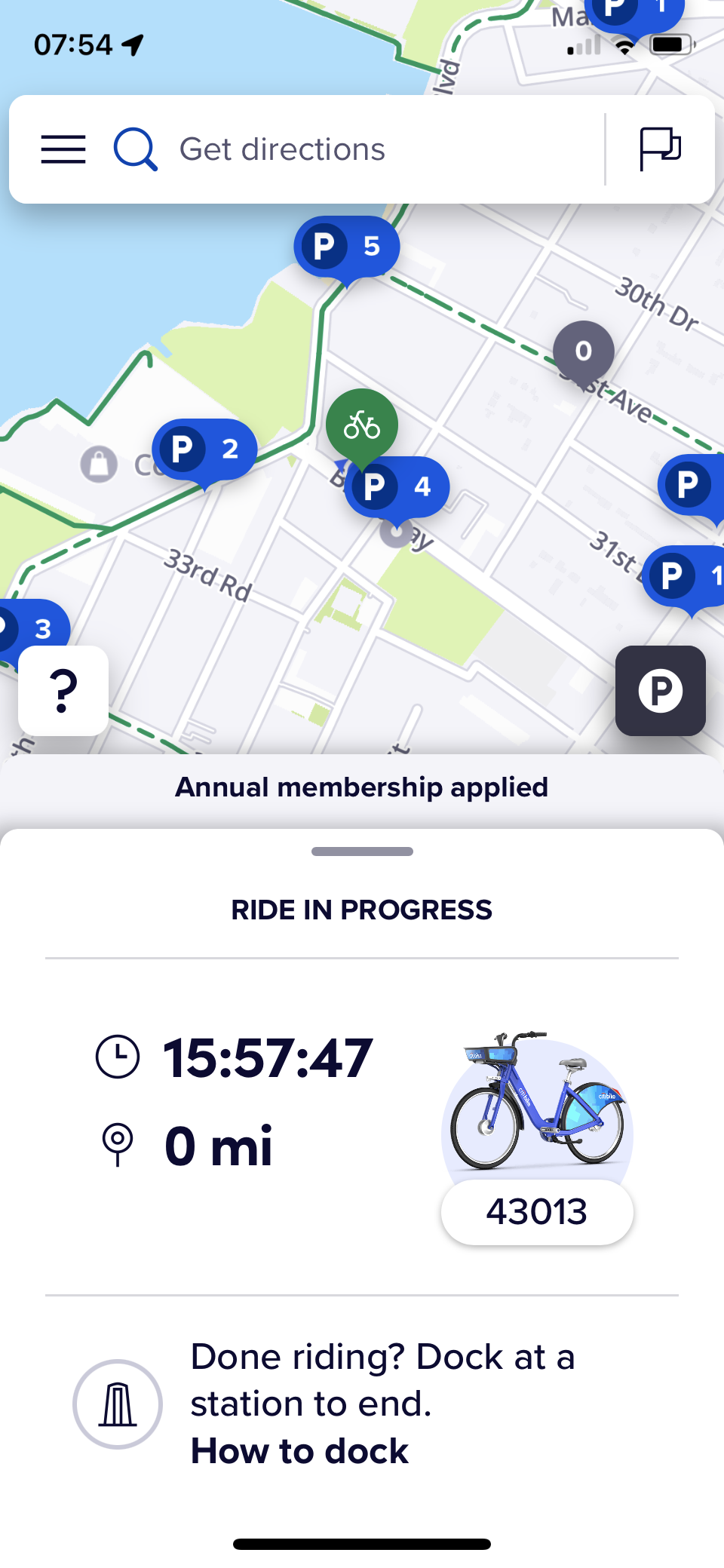Tap the shopping bag place marker

click(x=99, y=463)
